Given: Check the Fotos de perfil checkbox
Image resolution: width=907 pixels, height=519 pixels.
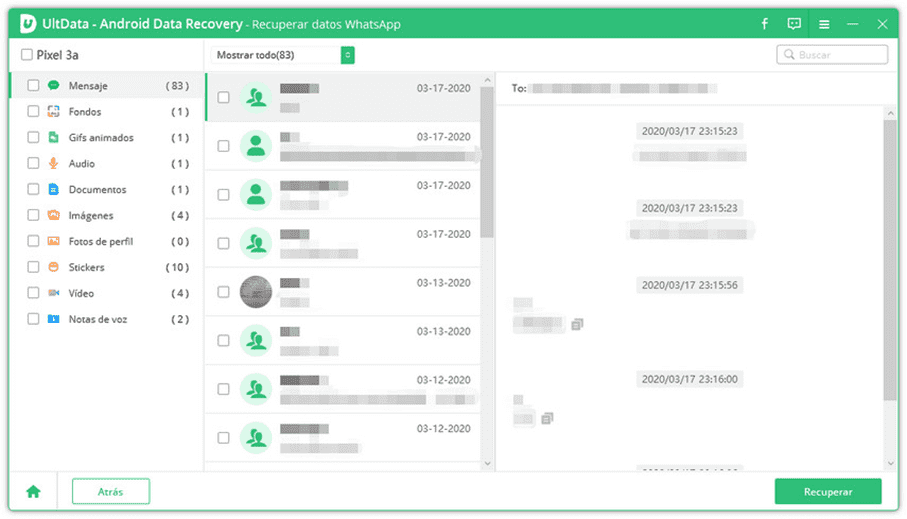Looking at the screenshot, I should click(34, 241).
